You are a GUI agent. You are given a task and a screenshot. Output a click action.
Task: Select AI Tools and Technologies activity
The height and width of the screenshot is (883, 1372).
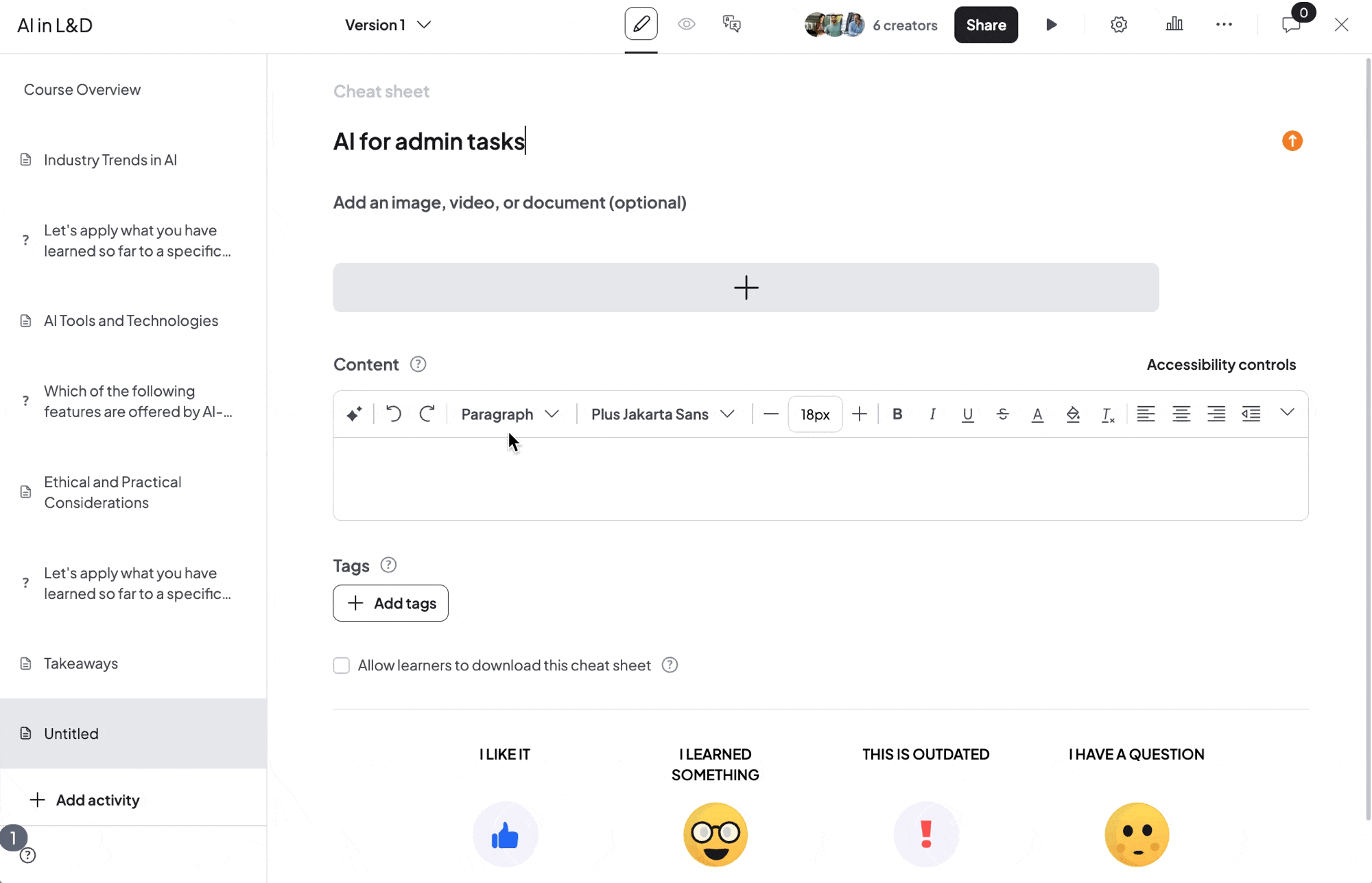click(133, 320)
